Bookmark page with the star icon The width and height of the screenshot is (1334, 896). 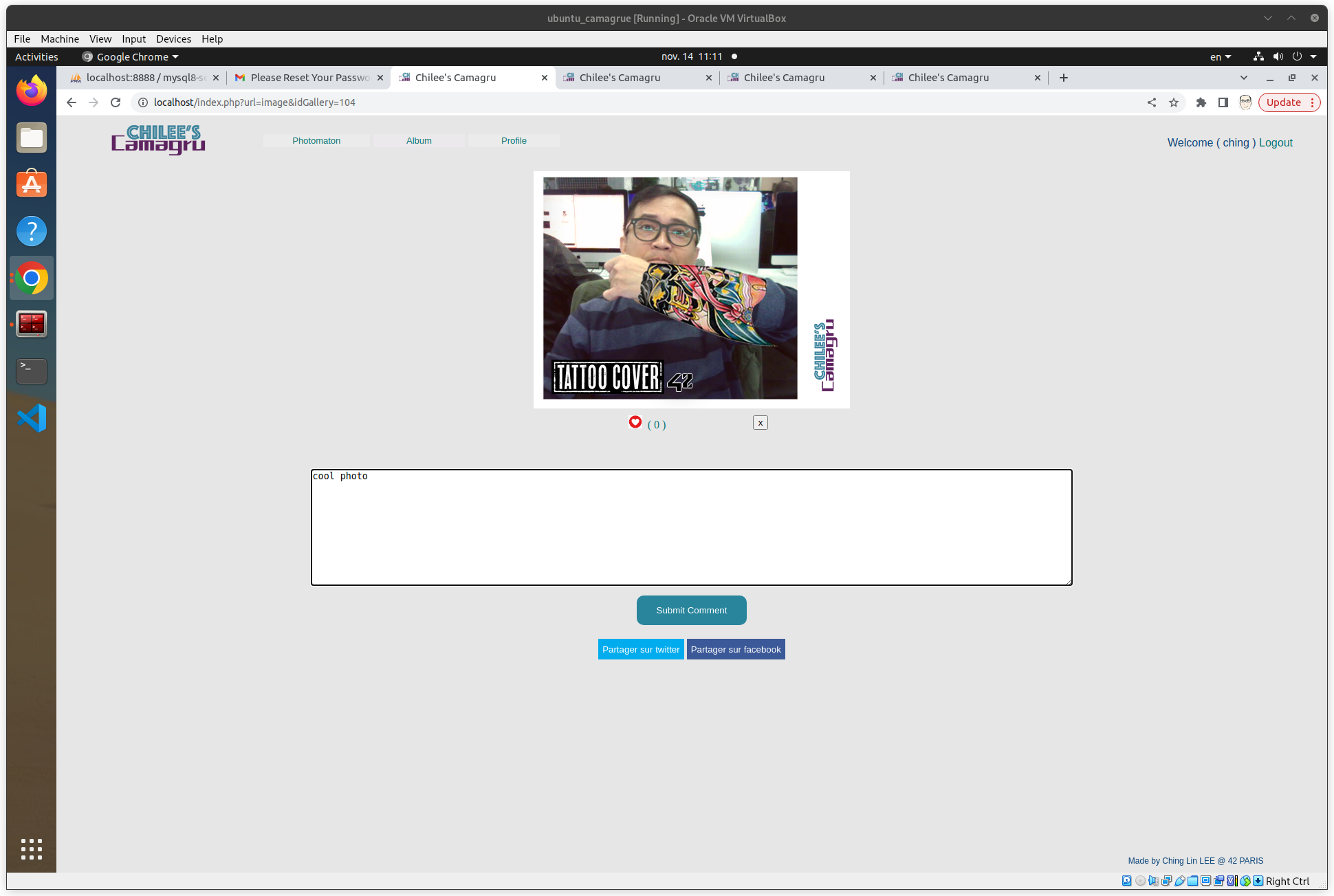point(1174,102)
